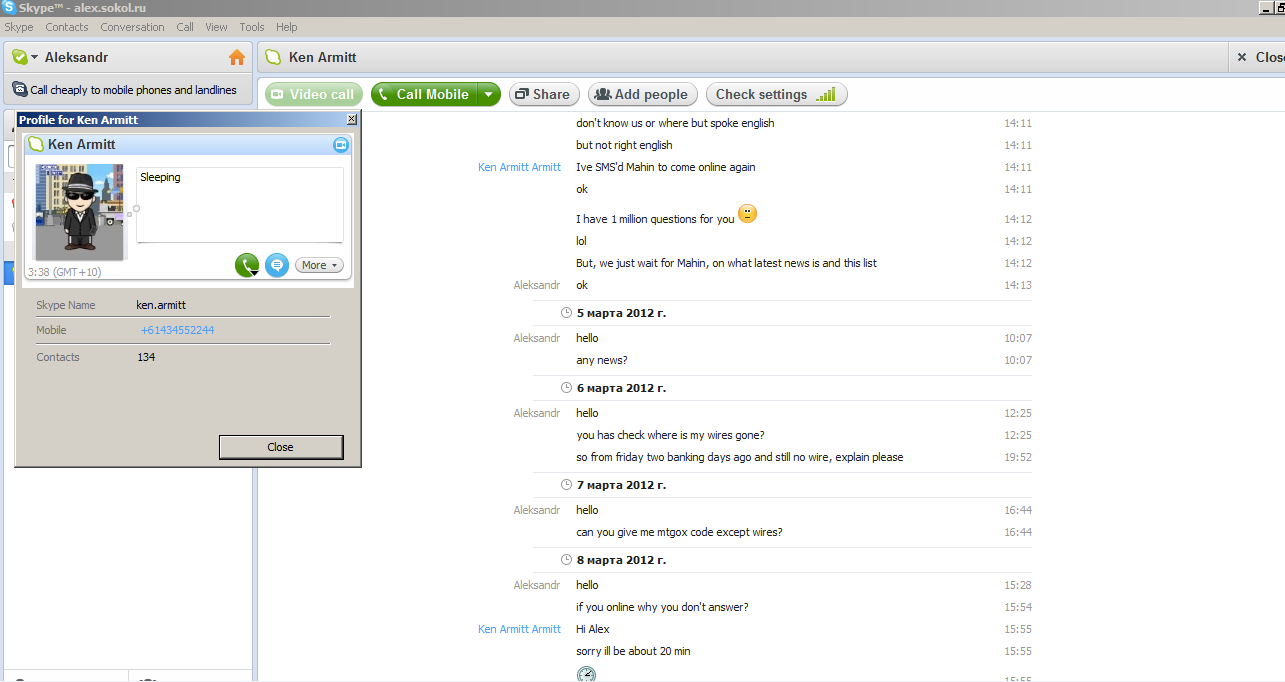Click the clock icon beside 6 марта 2012
The width and height of the screenshot is (1285, 682).
[567, 388]
